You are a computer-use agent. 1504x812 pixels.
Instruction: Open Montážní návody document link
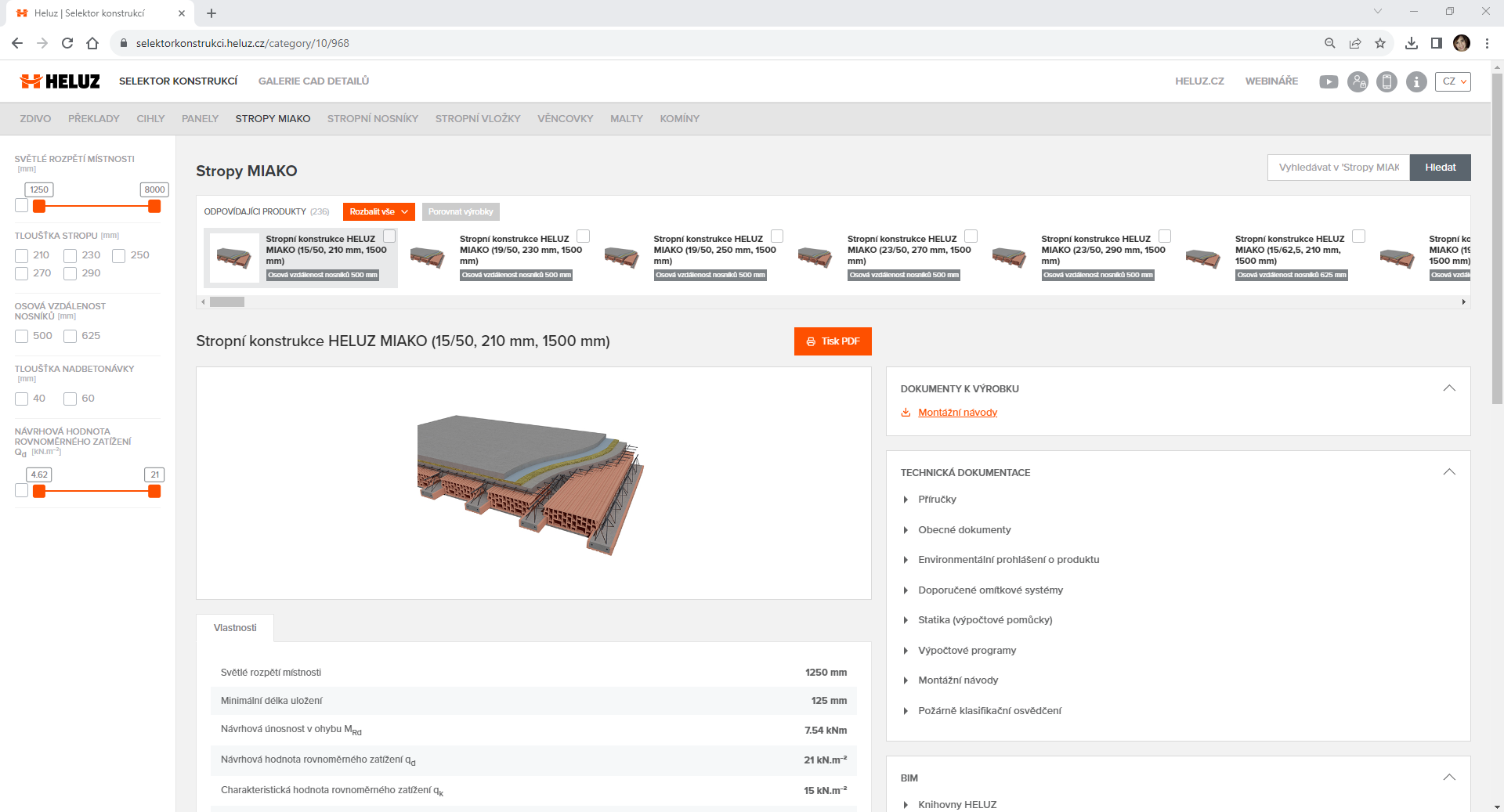(957, 413)
